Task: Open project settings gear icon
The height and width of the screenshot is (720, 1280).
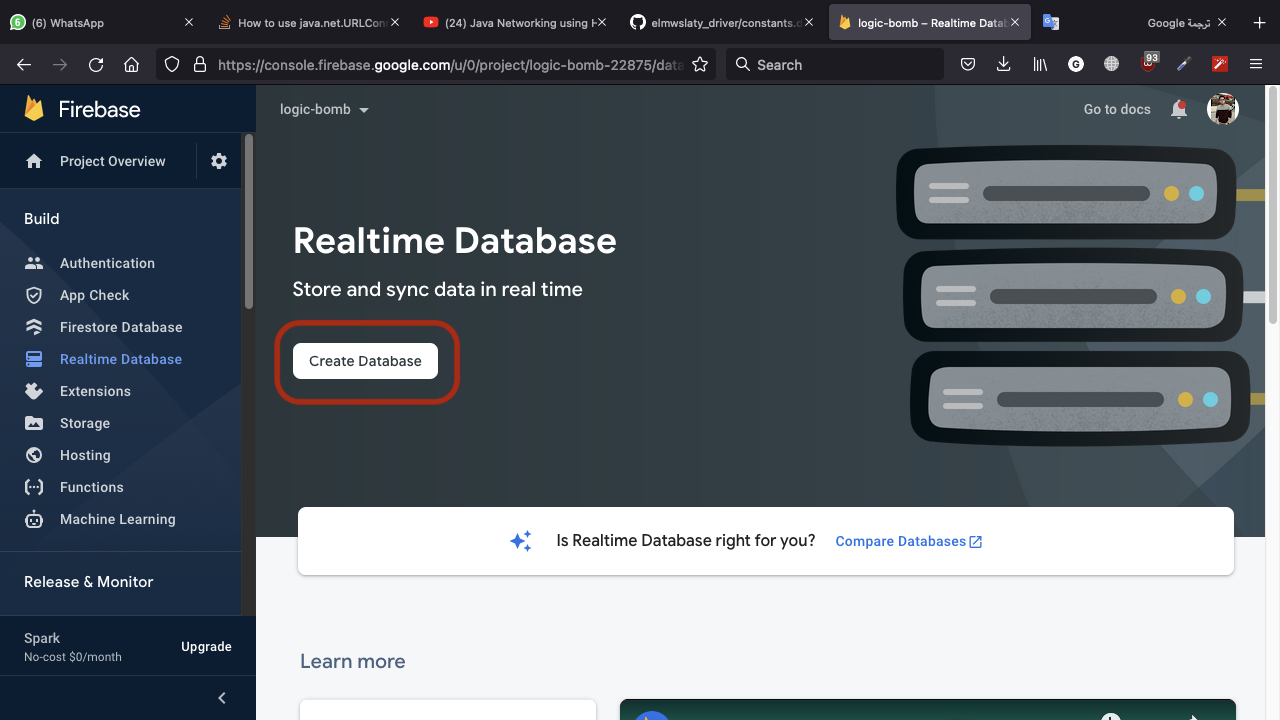Action: 219,161
